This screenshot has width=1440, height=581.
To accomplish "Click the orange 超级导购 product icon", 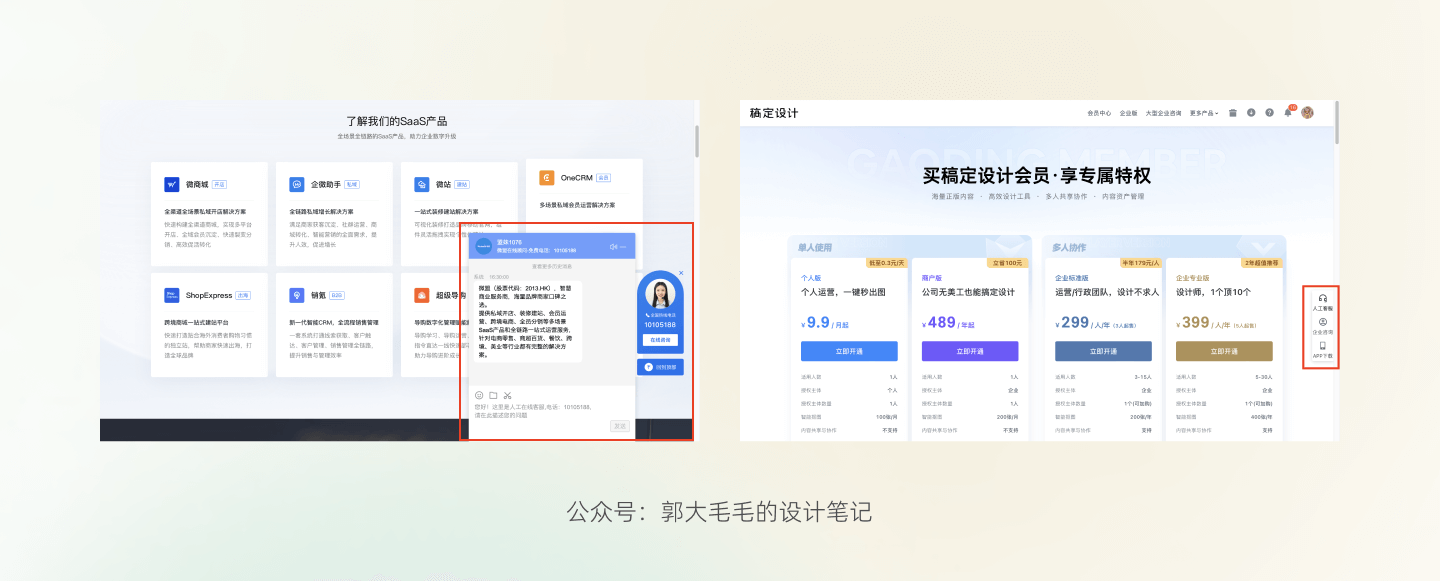I will click(422, 295).
